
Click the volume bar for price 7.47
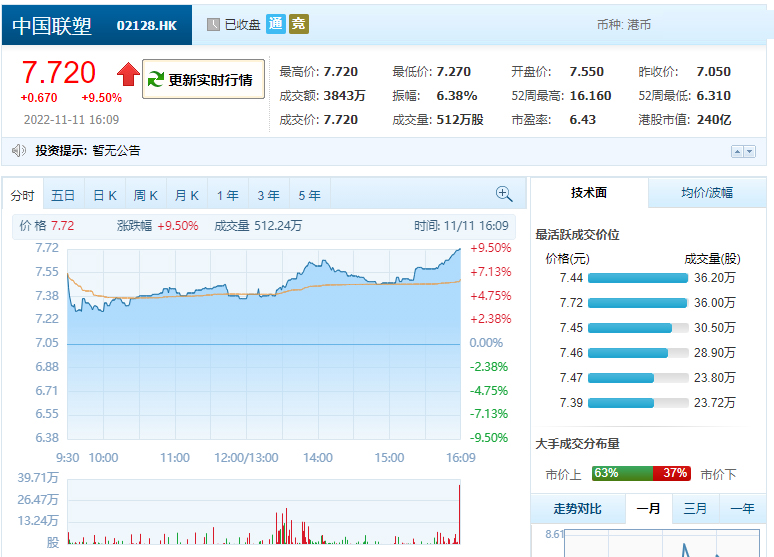[x=638, y=378]
